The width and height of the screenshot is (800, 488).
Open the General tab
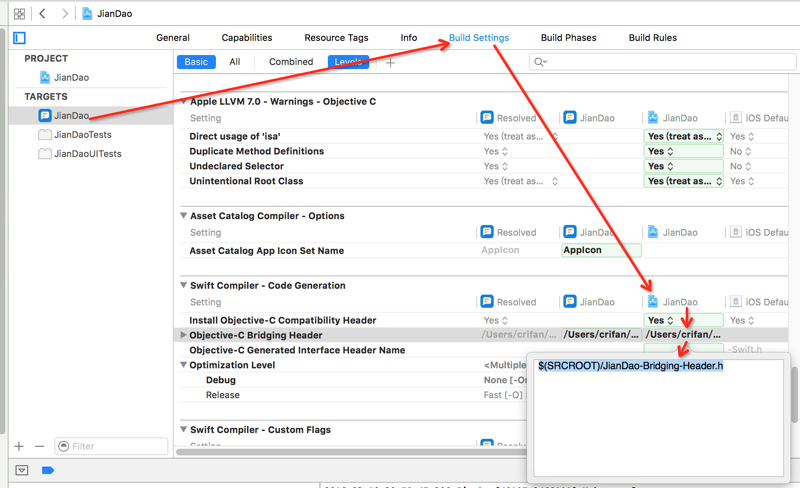172,38
